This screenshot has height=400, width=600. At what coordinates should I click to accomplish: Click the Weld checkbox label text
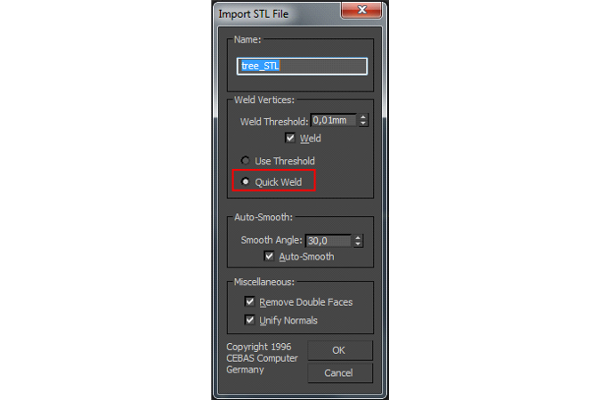[310, 139]
